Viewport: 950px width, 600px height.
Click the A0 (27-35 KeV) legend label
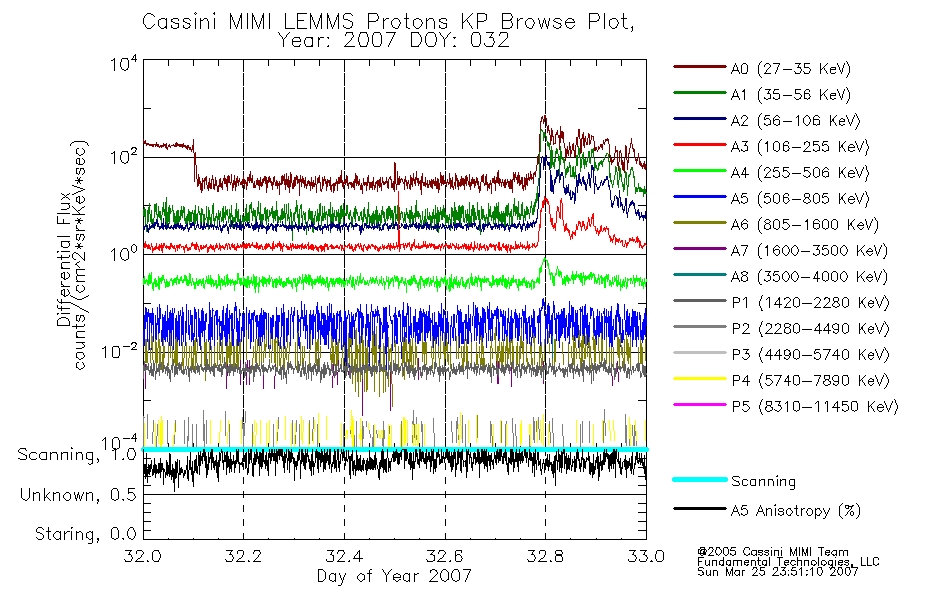coord(790,69)
